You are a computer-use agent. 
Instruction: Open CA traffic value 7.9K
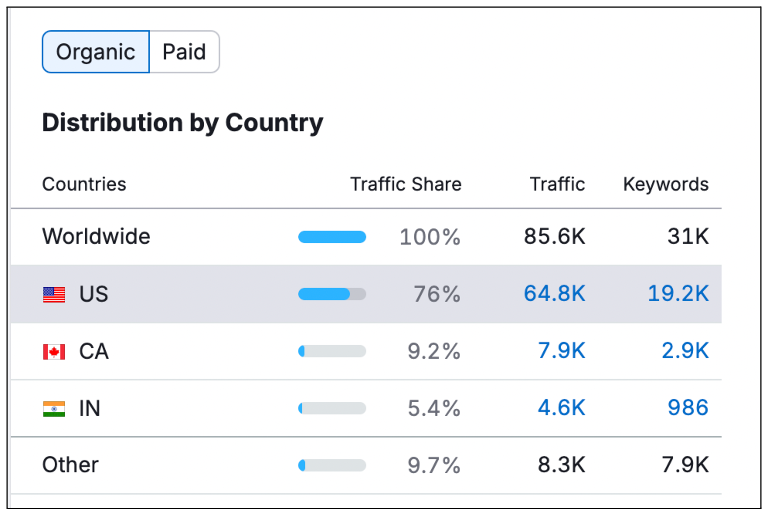tap(561, 351)
